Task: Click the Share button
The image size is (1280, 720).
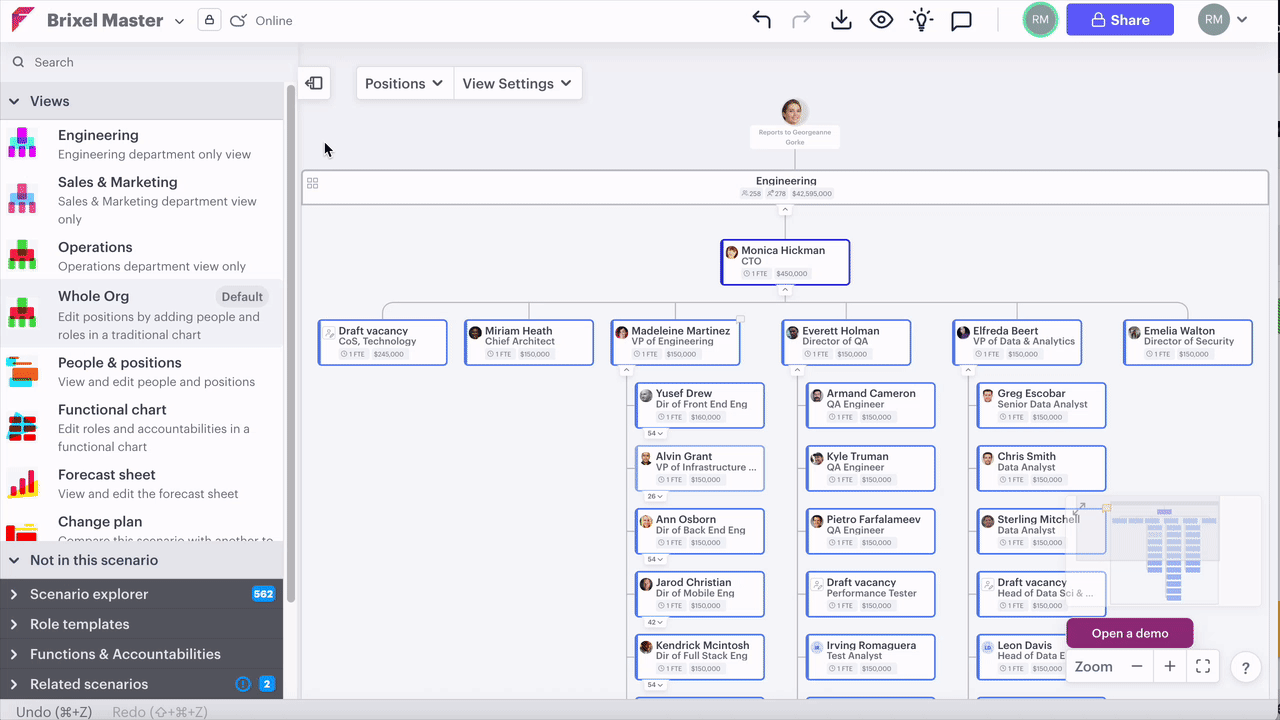Action: point(1119,19)
